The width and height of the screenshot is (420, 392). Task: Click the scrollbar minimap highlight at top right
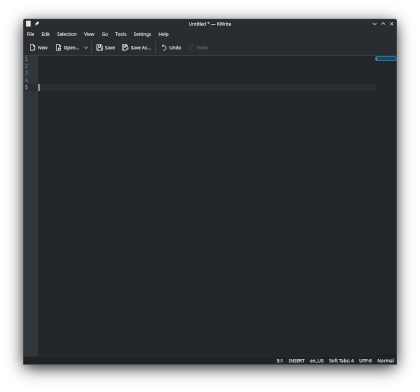coord(386,59)
